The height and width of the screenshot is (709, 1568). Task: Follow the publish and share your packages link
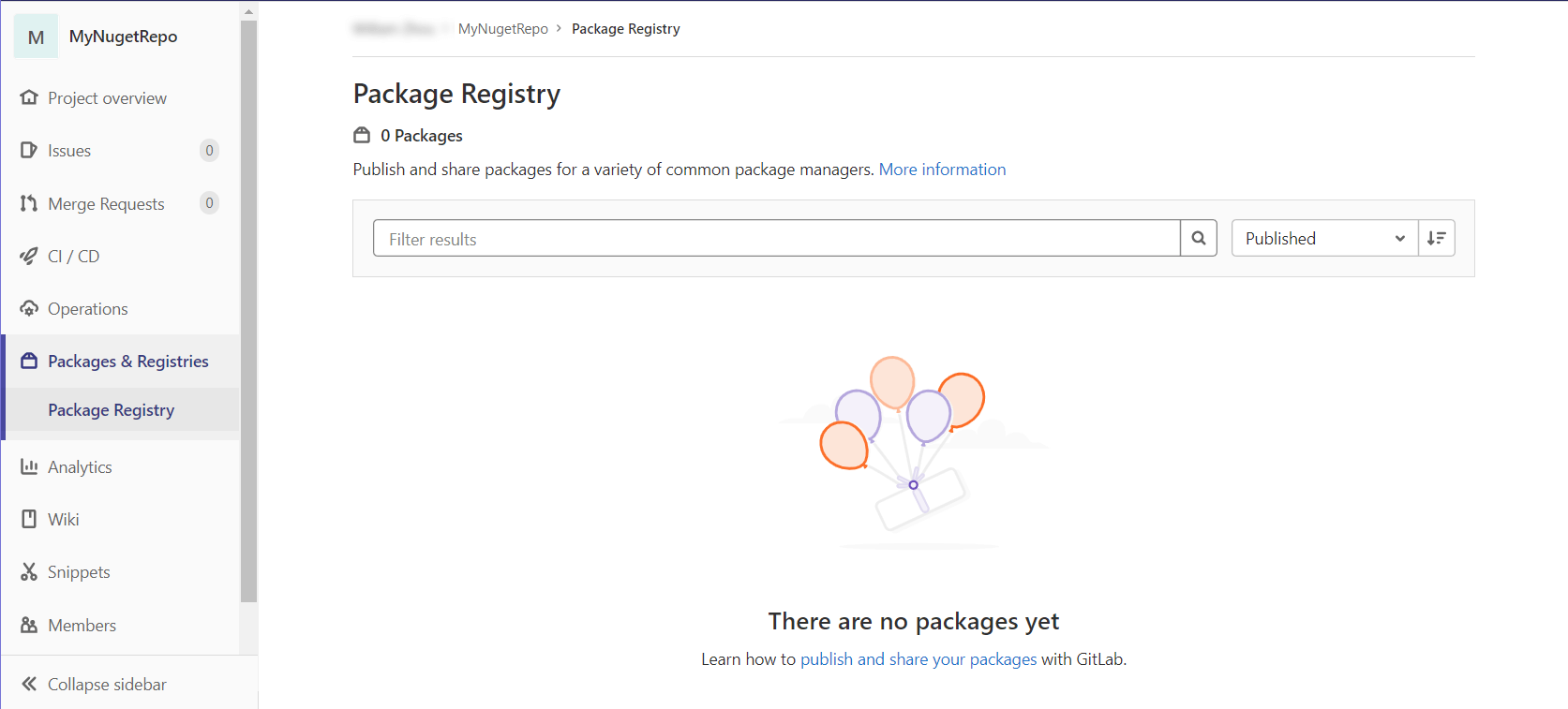pyautogui.click(x=918, y=658)
